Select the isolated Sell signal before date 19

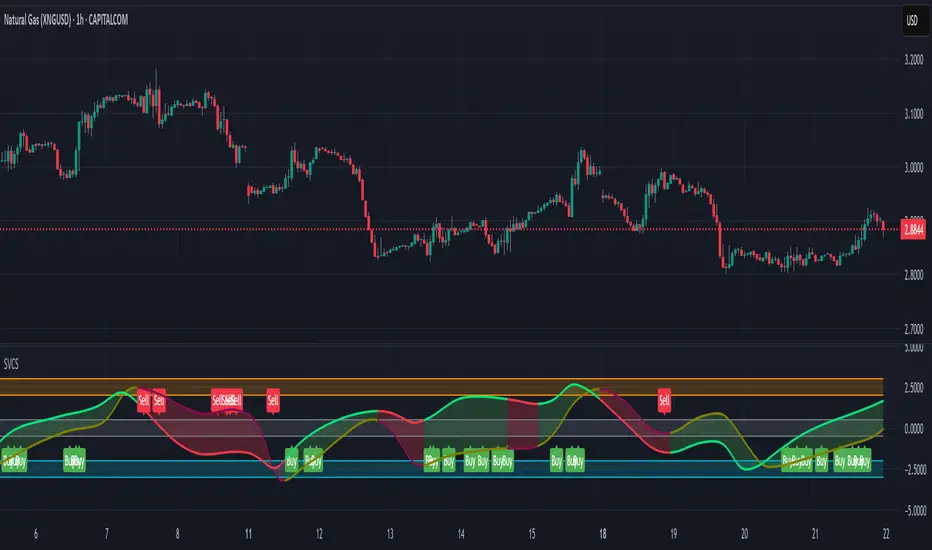pos(664,401)
